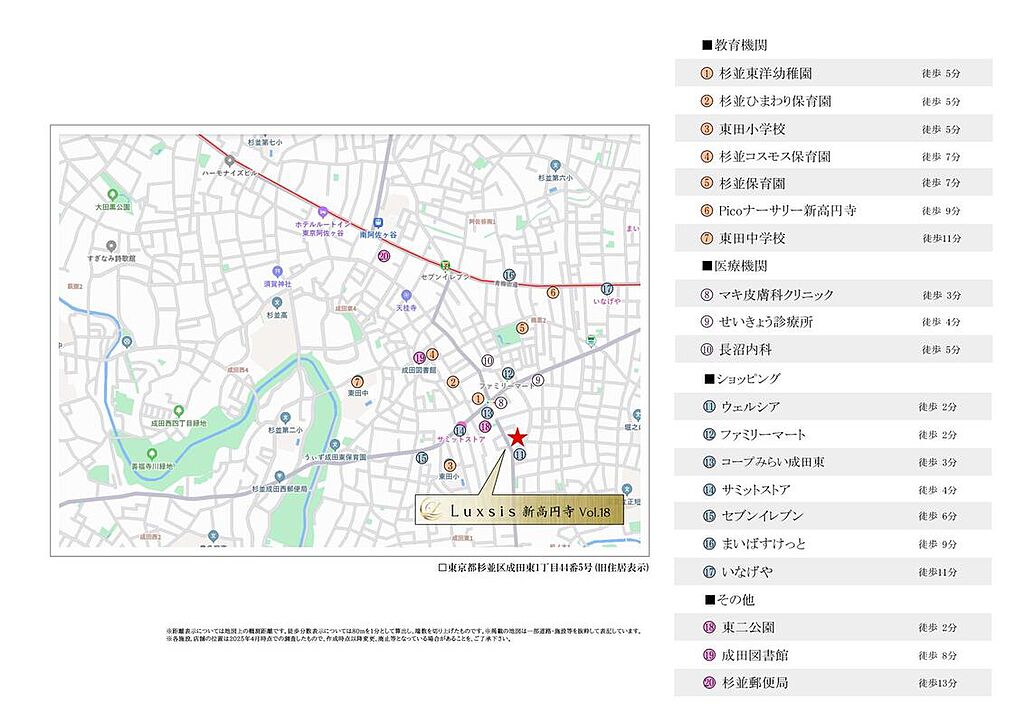Click the 成田西四丁目緑地 green pin
Viewport: 1024px width, 723px height.
click(178, 411)
